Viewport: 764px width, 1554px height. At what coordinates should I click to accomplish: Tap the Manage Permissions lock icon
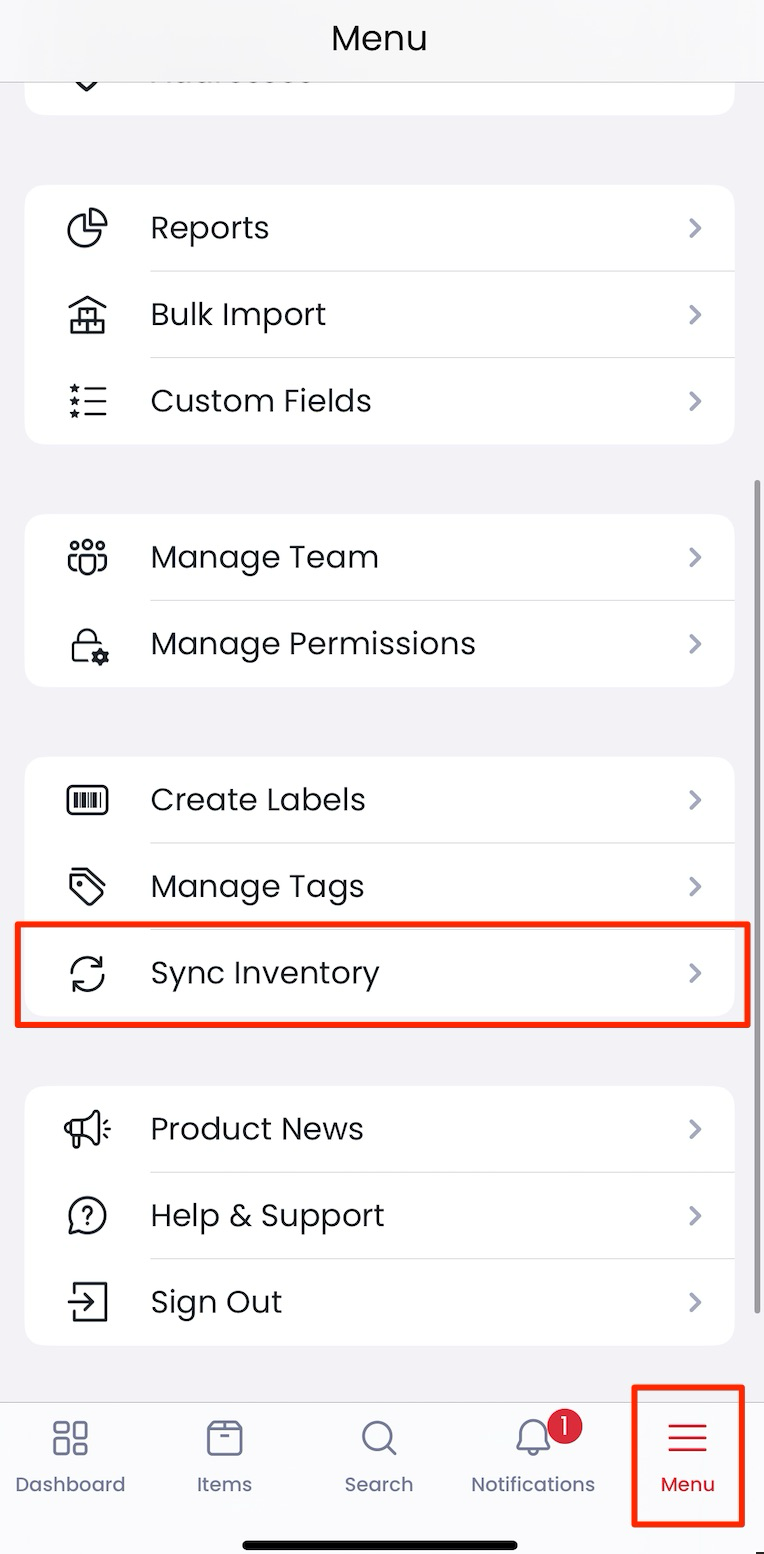click(89, 644)
